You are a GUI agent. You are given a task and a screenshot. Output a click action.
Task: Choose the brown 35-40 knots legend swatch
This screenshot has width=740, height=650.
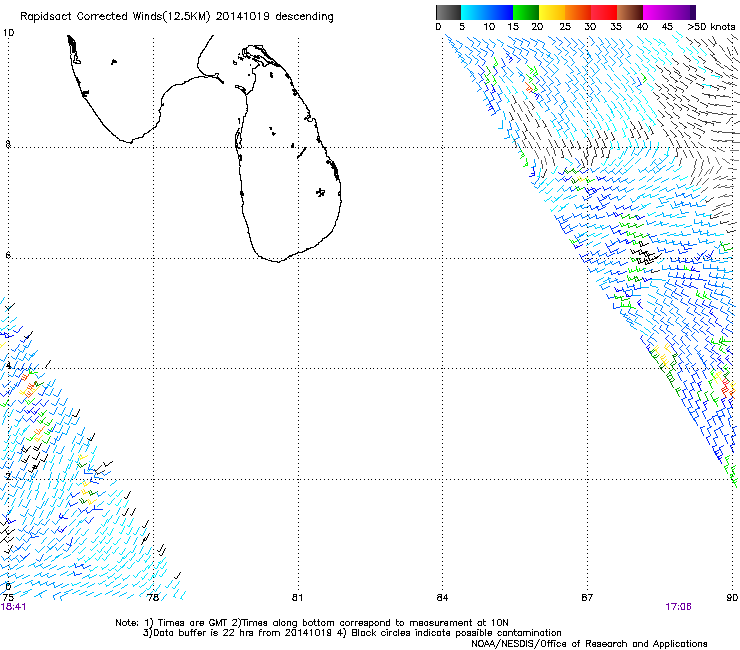630,12
